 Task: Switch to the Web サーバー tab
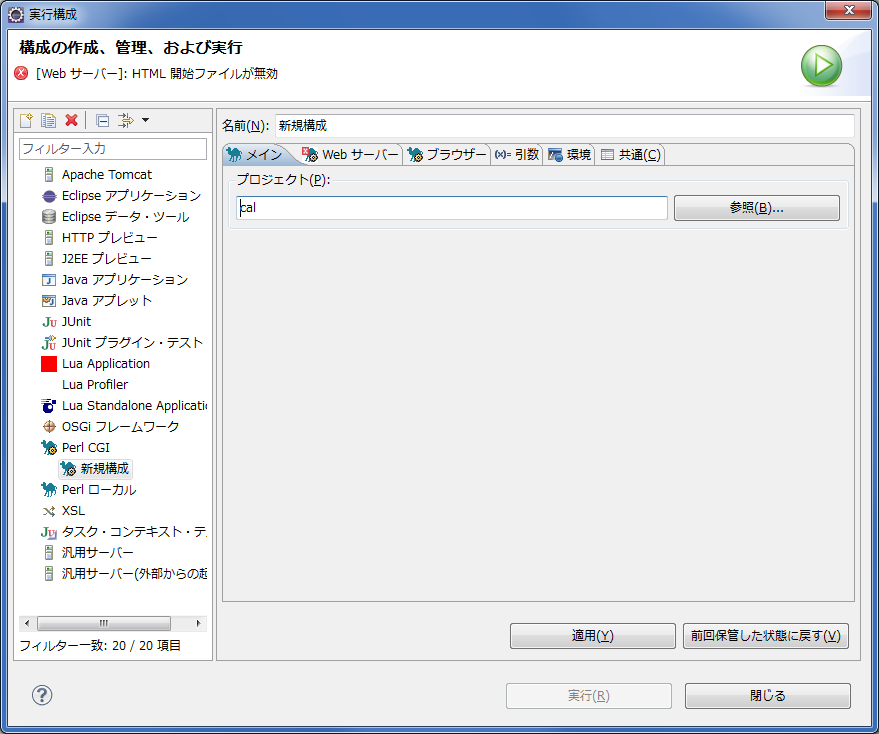pyautogui.click(x=351, y=155)
